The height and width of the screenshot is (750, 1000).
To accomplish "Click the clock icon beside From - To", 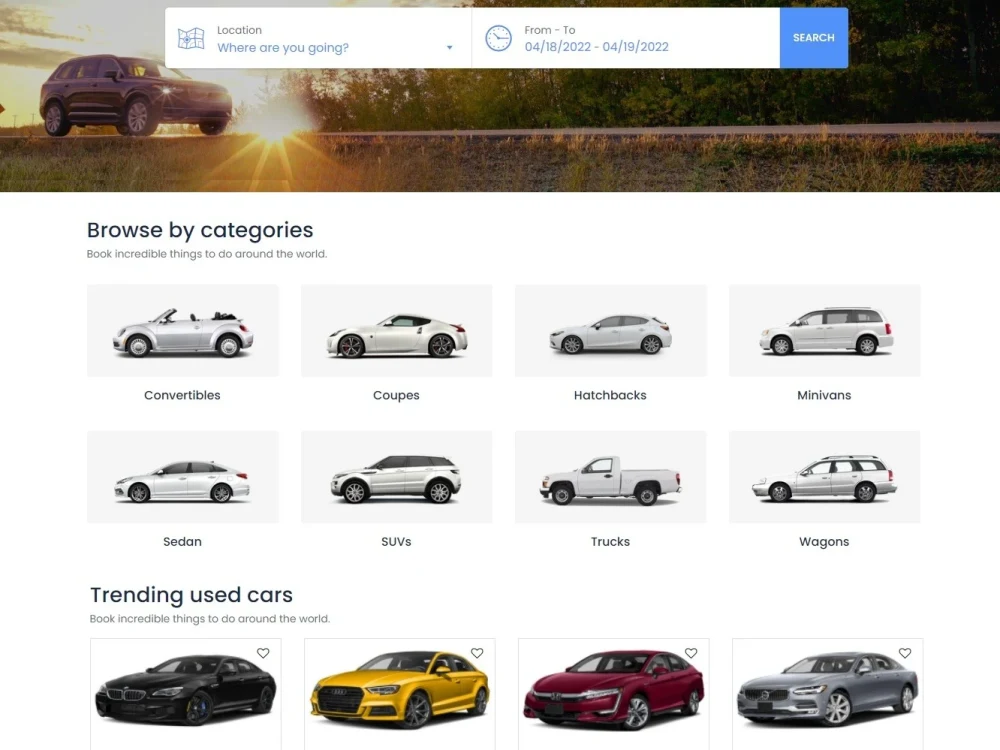I will 498,38.
